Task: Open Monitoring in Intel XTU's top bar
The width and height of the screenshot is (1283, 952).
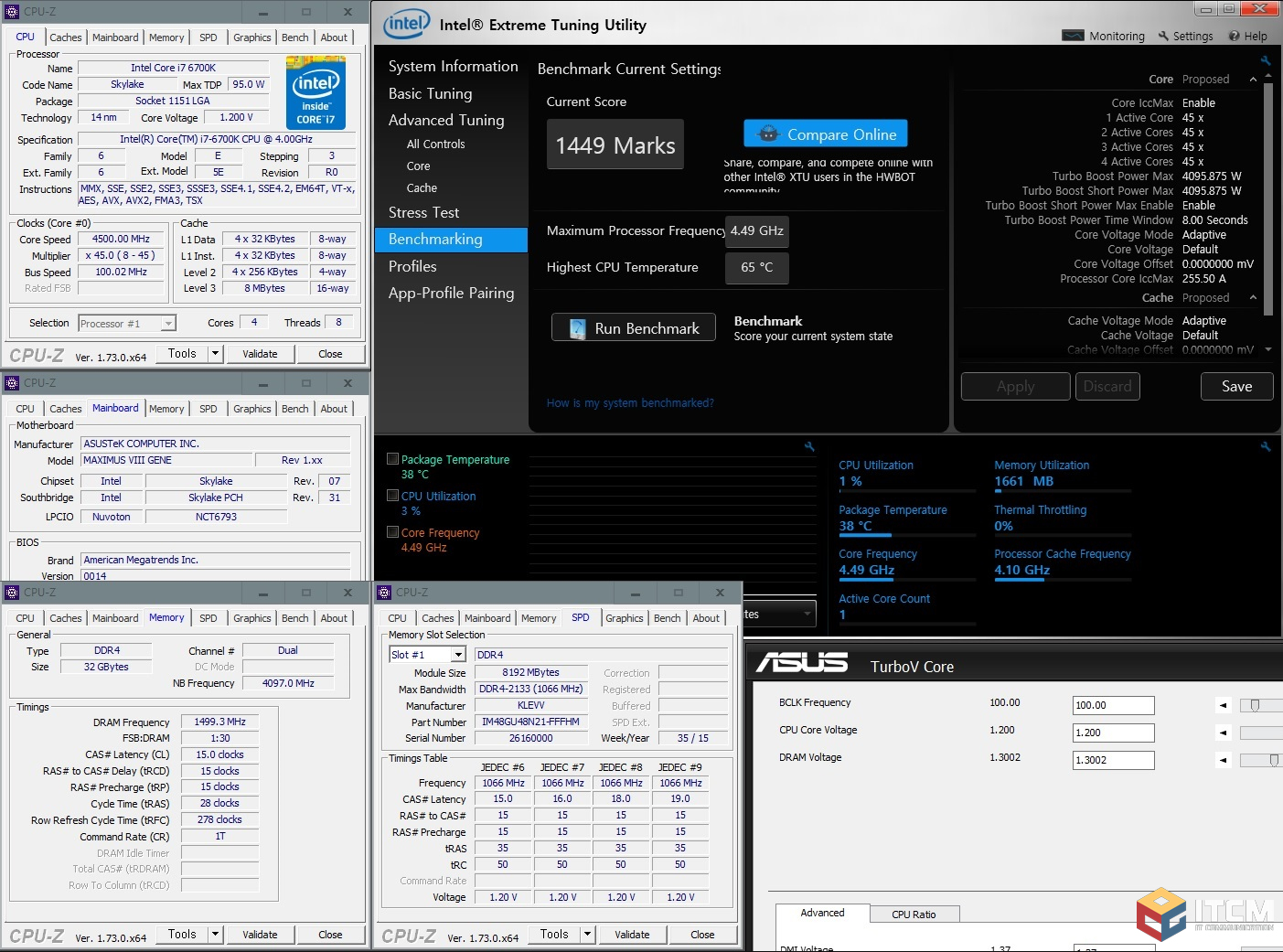Action: point(1104,36)
